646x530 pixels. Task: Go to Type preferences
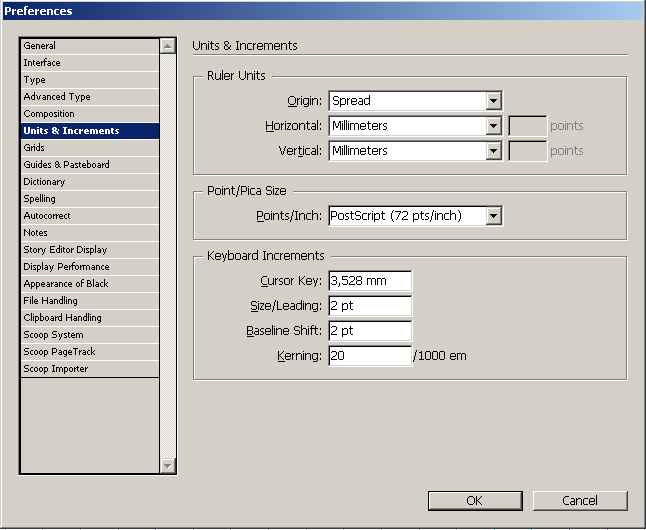(x=90, y=80)
